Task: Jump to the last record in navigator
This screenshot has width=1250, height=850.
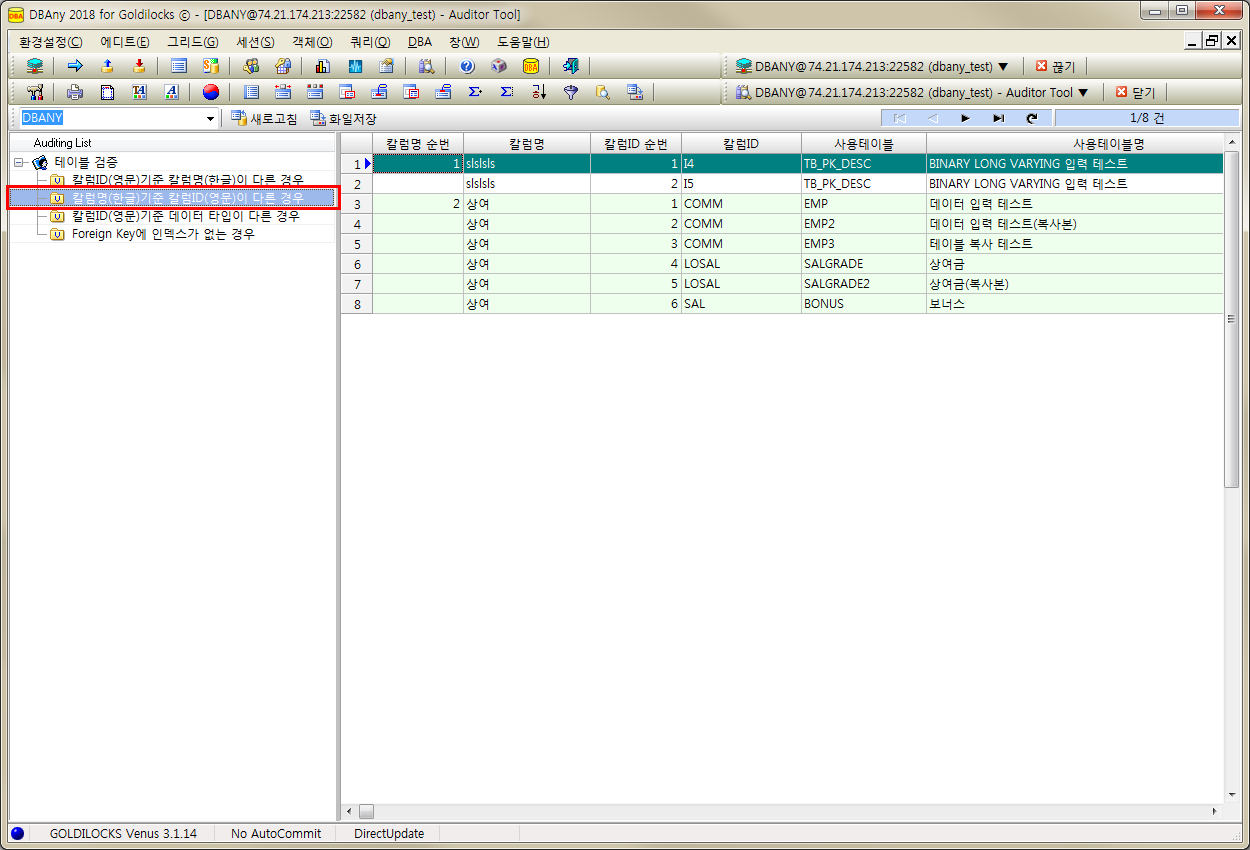Action: point(998,118)
